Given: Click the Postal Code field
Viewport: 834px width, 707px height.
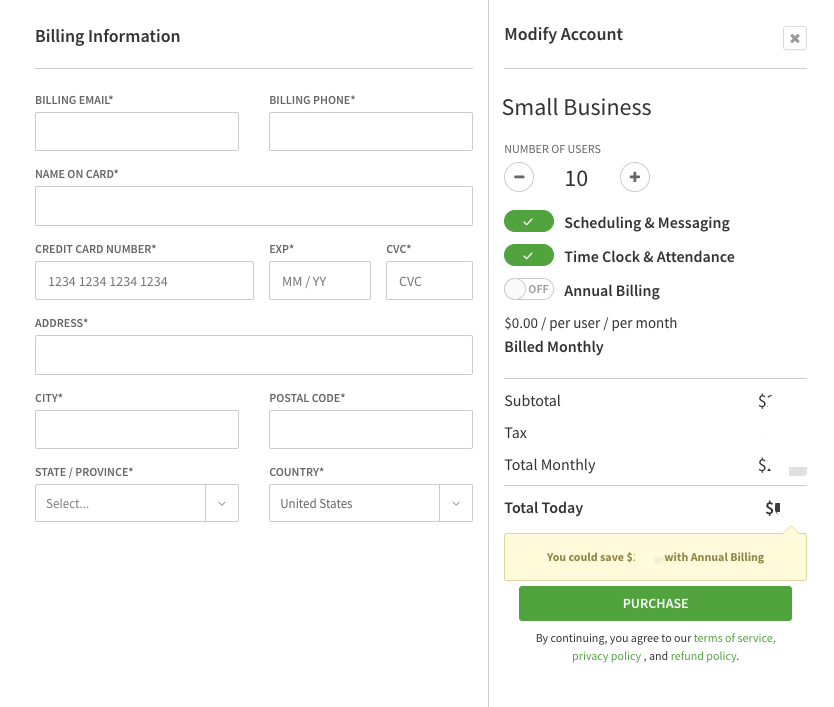Looking at the screenshot, I should tap(370, 429).
